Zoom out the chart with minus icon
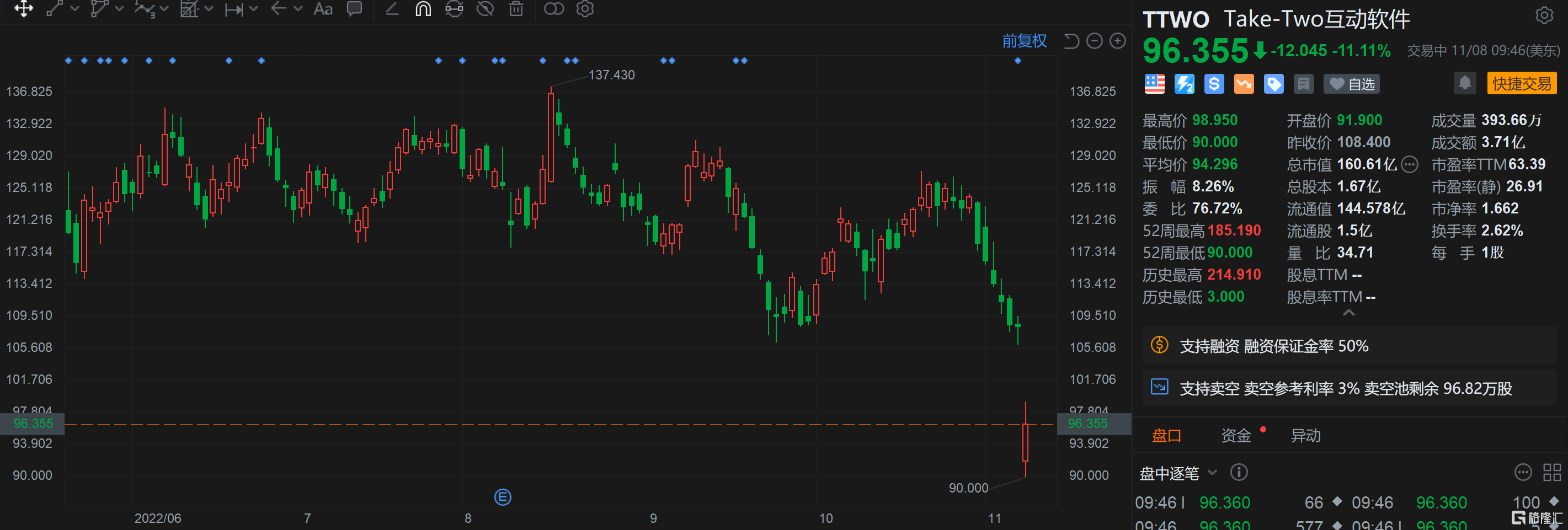The height and width of the screenshot is (530, 1568). click(x=1095, y=41)
